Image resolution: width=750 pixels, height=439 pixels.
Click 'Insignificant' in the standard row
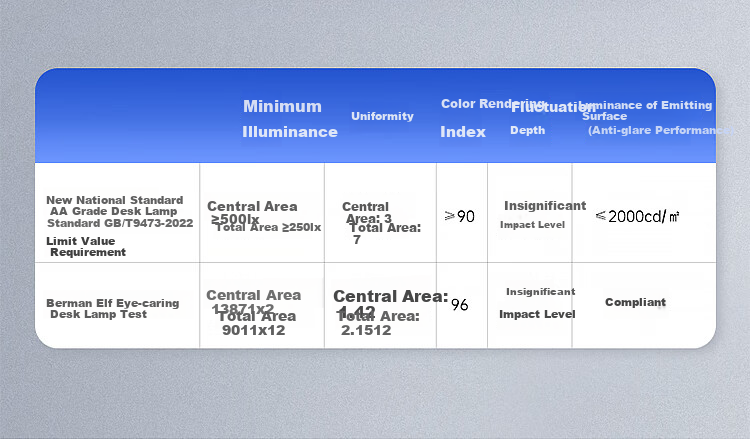coord(545,206)
